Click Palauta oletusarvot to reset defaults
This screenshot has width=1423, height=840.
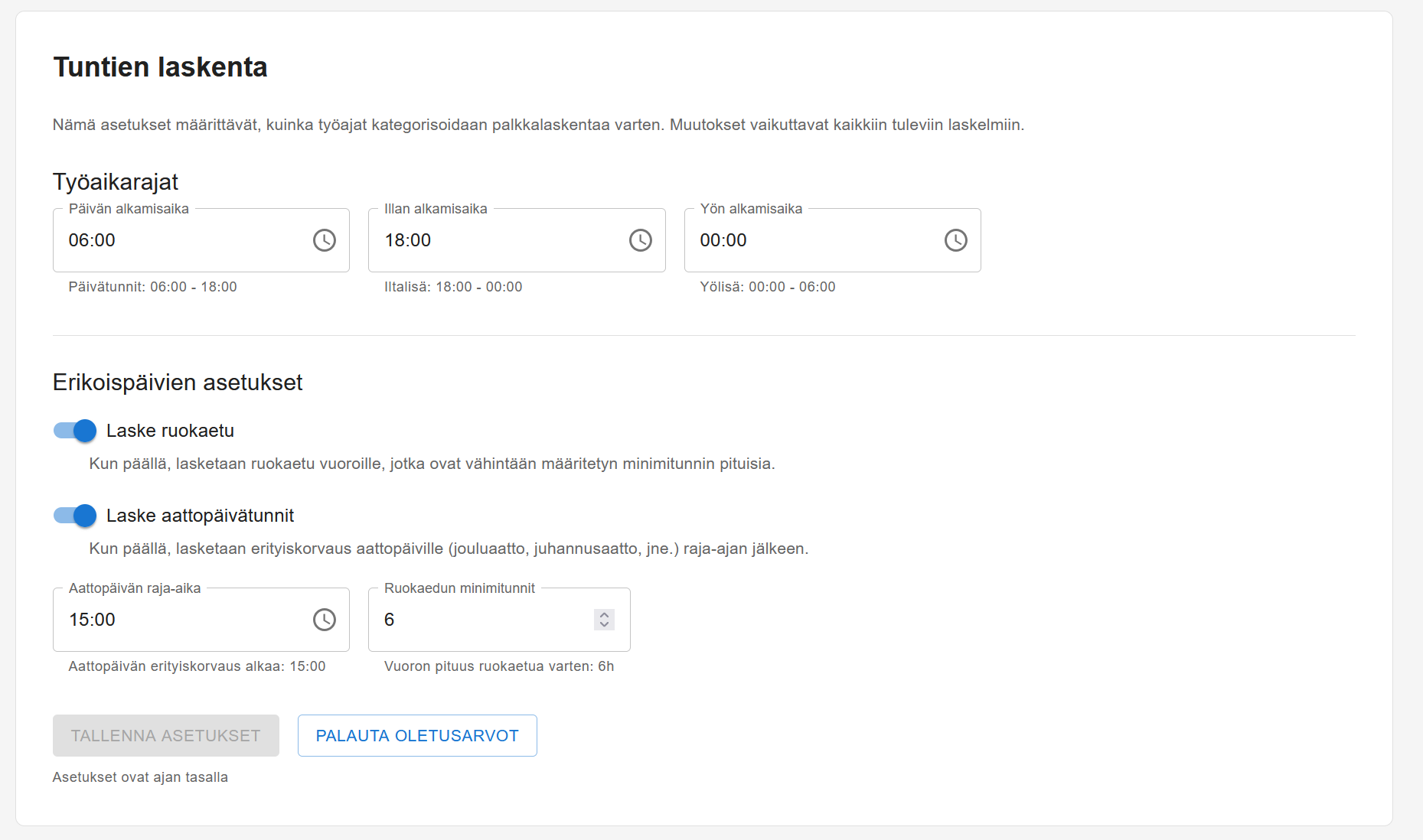click(417, 735)
